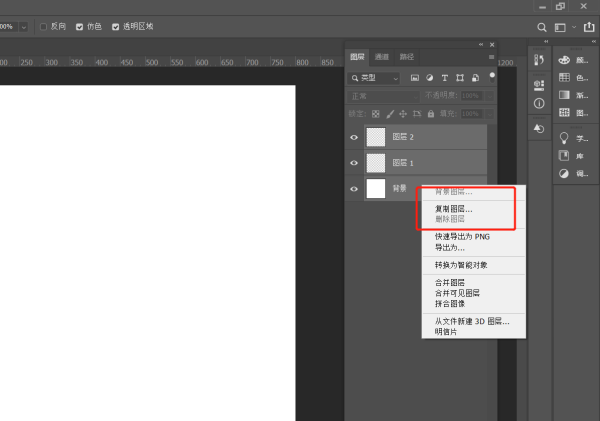Click the search magnifier in options bar
The height and width of the screenshot is (421, 600).
pos(543,27)
